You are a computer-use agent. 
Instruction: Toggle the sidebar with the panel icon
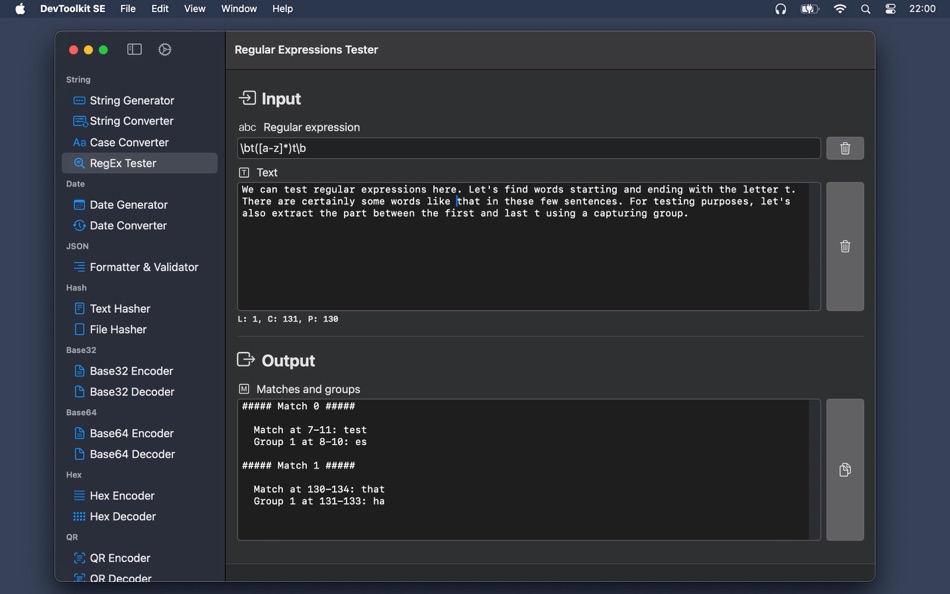click(134, 50)
